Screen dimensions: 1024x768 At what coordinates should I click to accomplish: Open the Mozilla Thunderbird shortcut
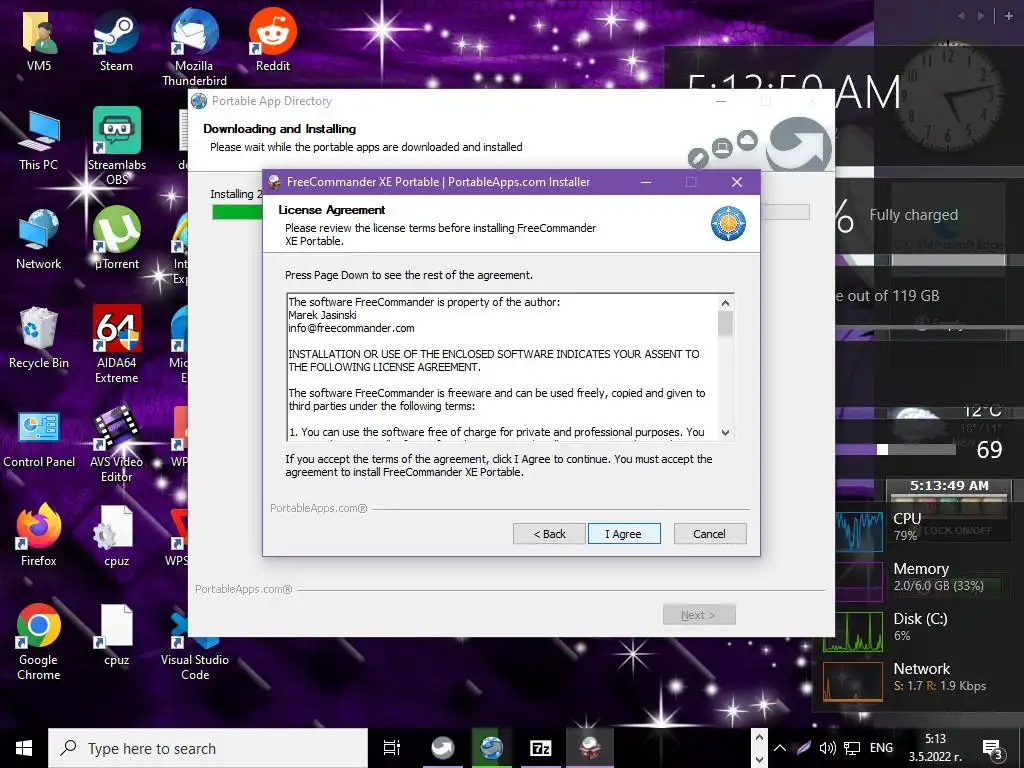(x=194, y=47)
